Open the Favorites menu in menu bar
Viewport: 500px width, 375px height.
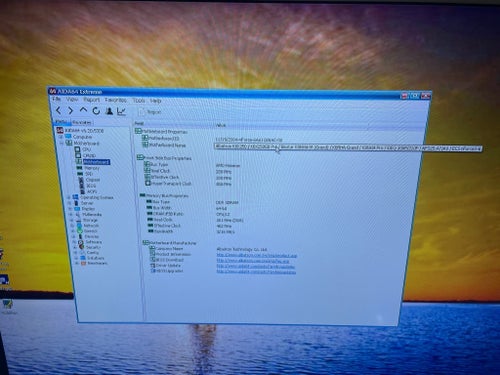[x=115, y=100]
